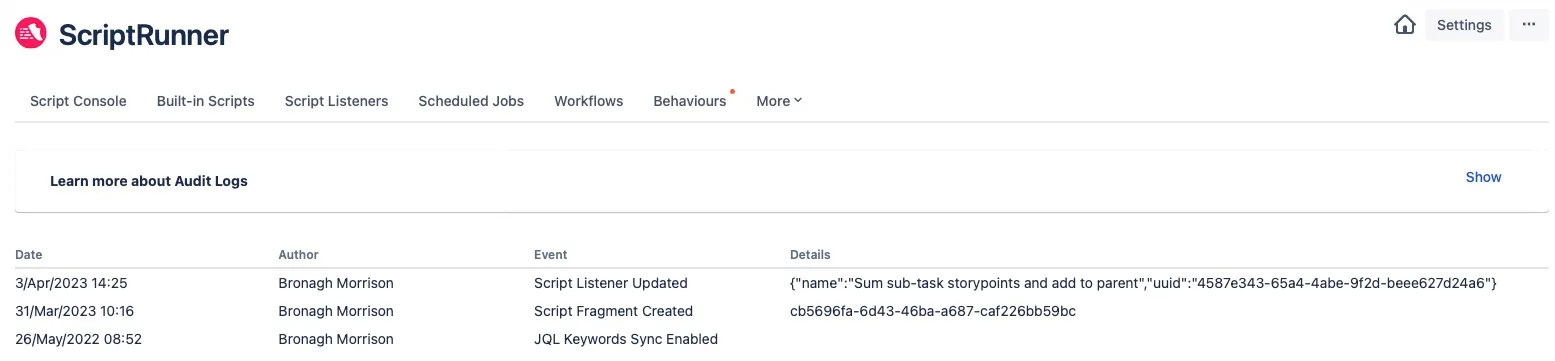The width and height of the screenshot is (1555, 361).
Task: Select the Script Listeners tab
Action: (x=336, y=101)
